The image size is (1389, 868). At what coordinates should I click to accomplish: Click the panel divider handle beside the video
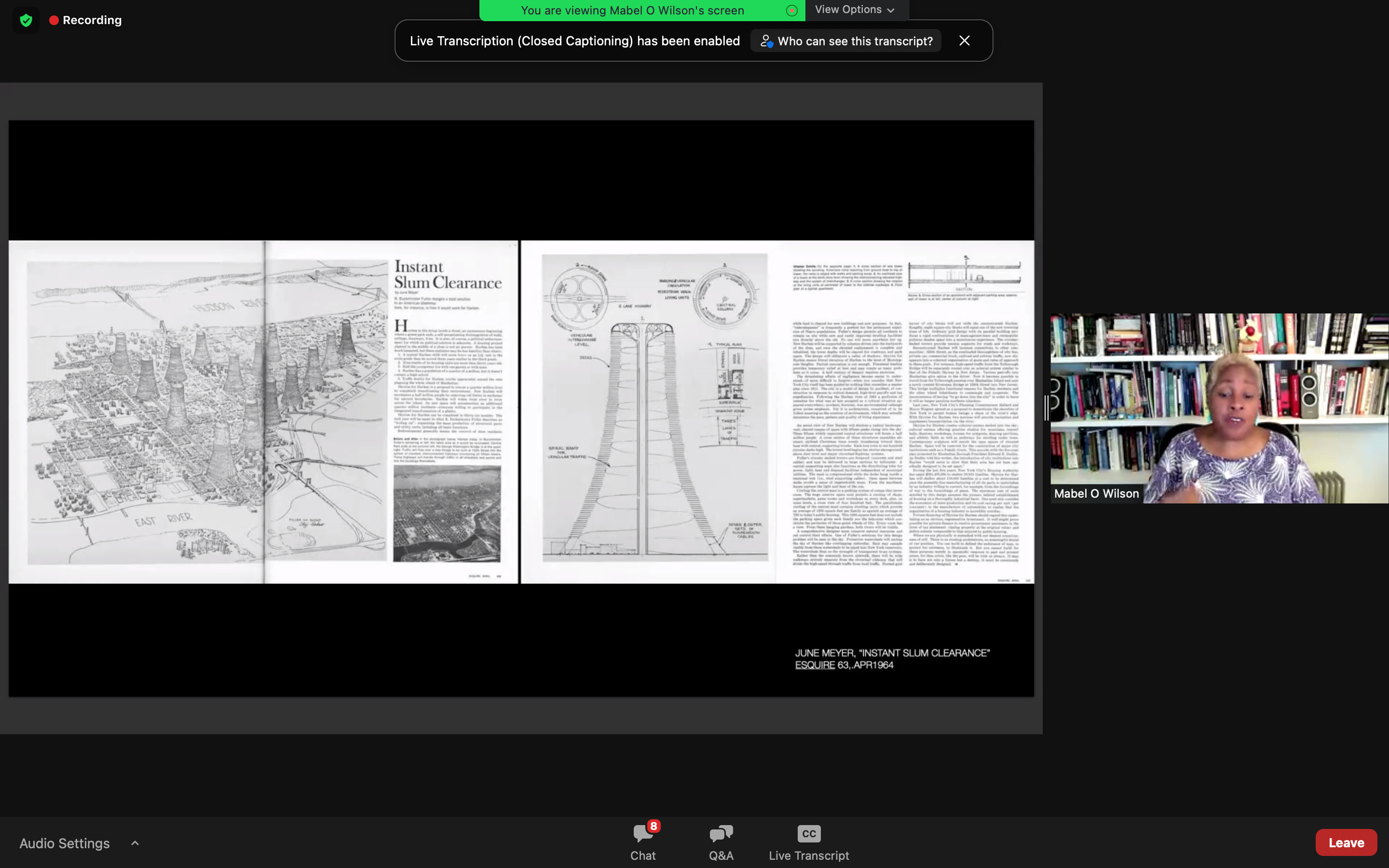tap(1047, 408)
